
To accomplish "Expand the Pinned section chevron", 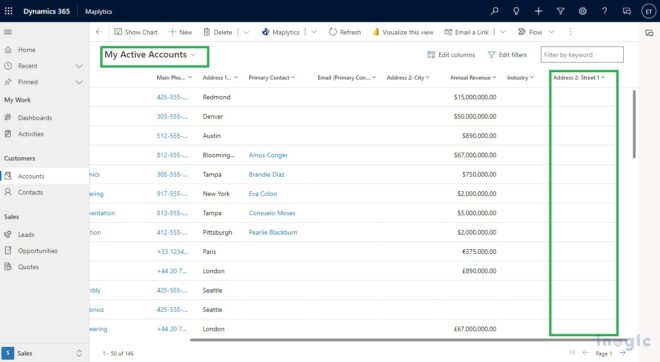I will (x=79, y=82).
